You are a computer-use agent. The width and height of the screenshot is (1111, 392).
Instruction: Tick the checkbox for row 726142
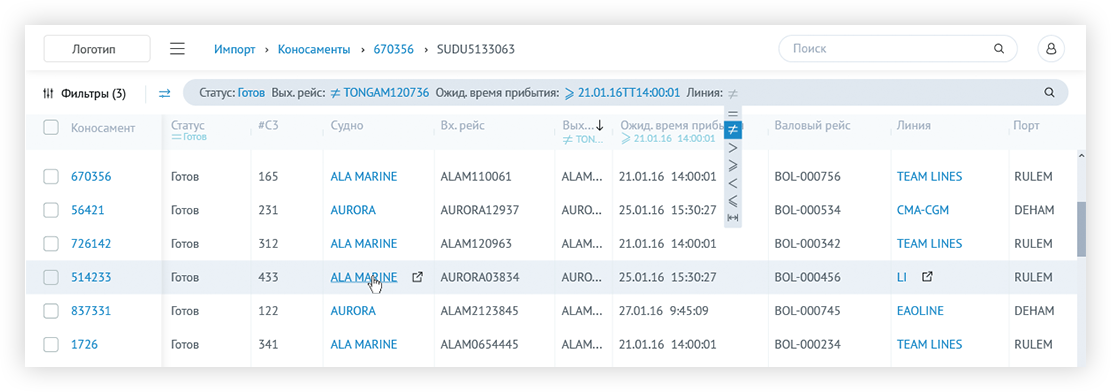coord(51,244)
